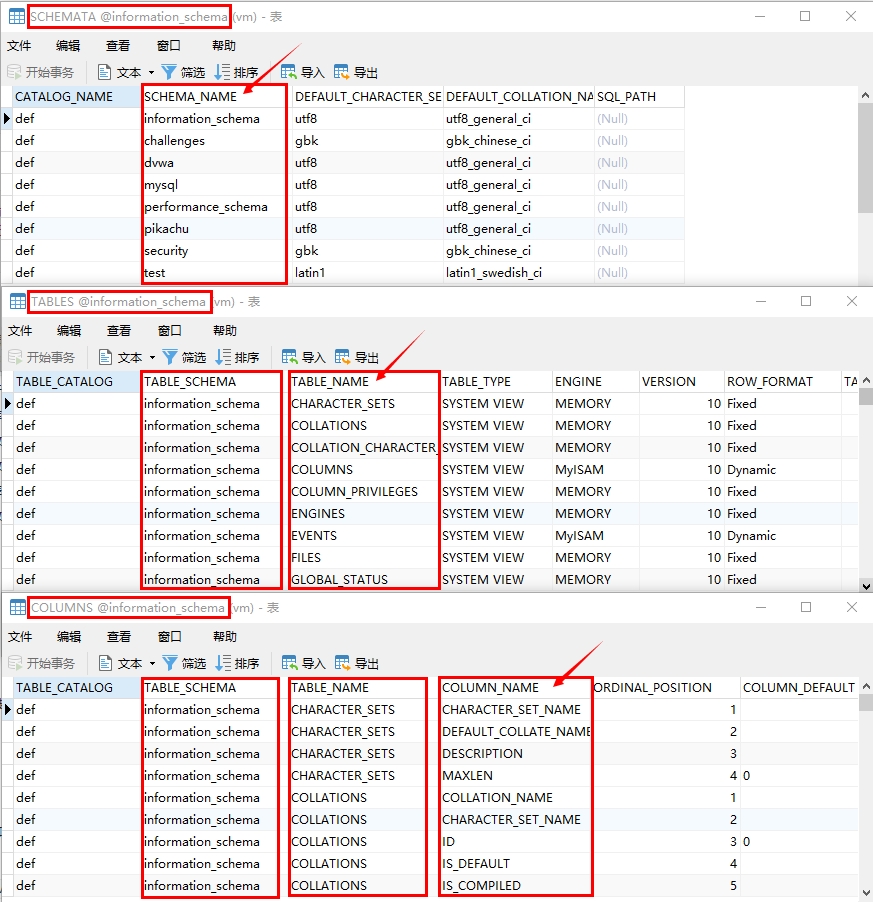The height and width of the screenshot is (902, 873).
Task: Select the pikachu schema name cell
Action: pyautogui.click(x=166, y=228)
